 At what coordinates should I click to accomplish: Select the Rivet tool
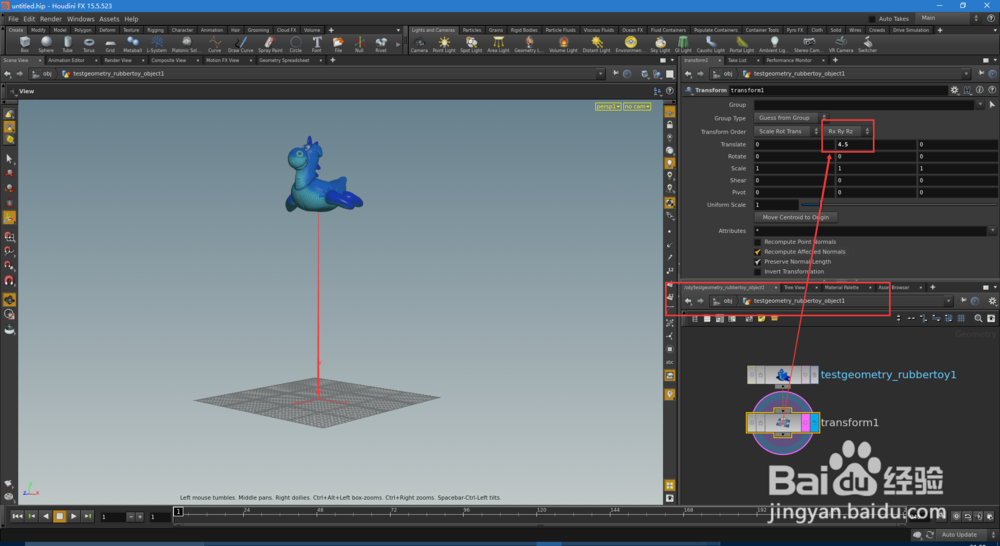tap(381, 45)
